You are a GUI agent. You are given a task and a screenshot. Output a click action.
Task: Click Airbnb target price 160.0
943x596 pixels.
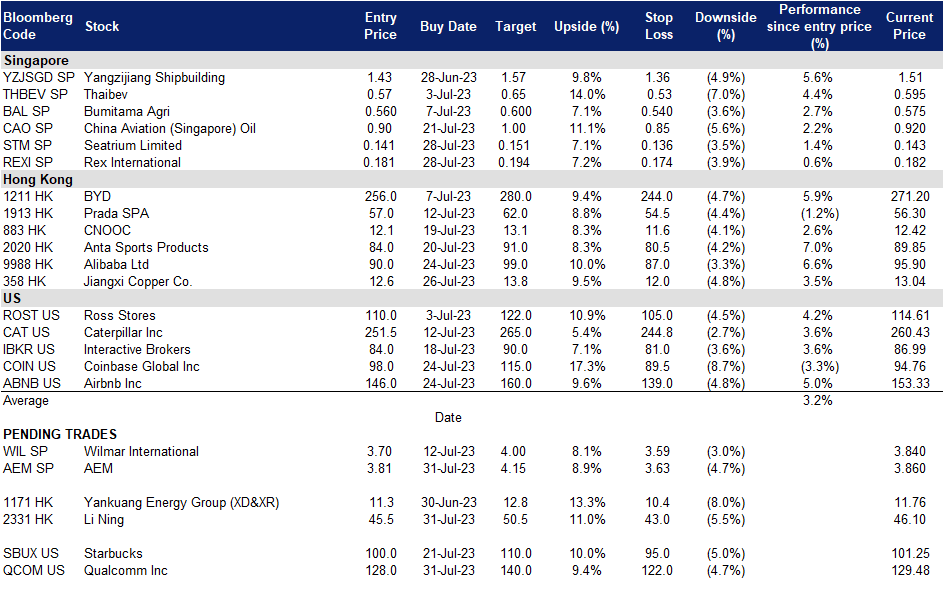[x=516, y=384]
